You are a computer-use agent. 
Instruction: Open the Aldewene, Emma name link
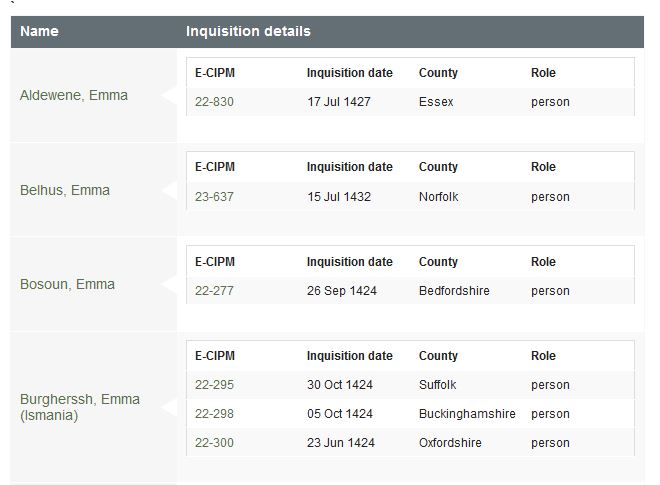[74, 96]
